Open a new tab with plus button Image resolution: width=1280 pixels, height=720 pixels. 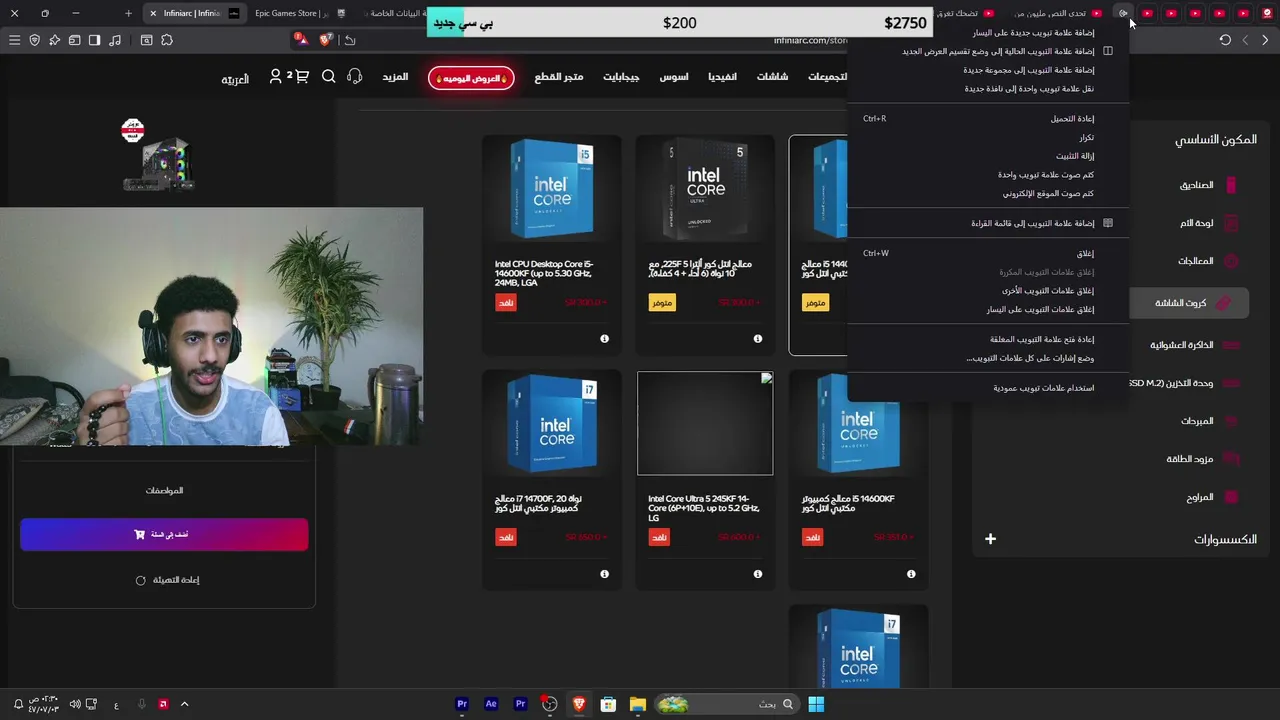pos(128,13)
